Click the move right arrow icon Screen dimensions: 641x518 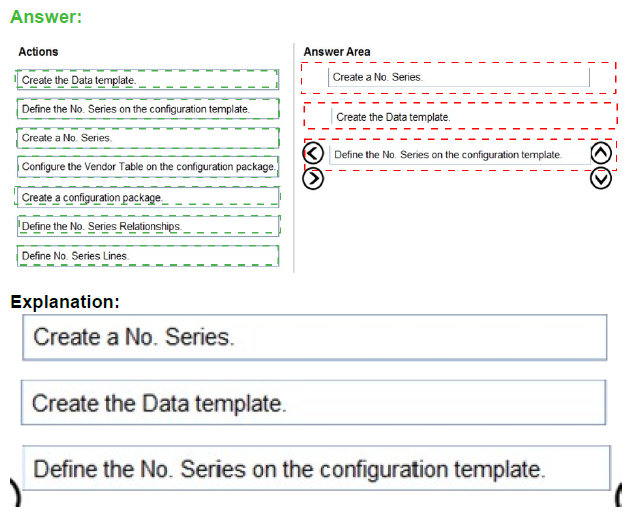coord(313,178)
